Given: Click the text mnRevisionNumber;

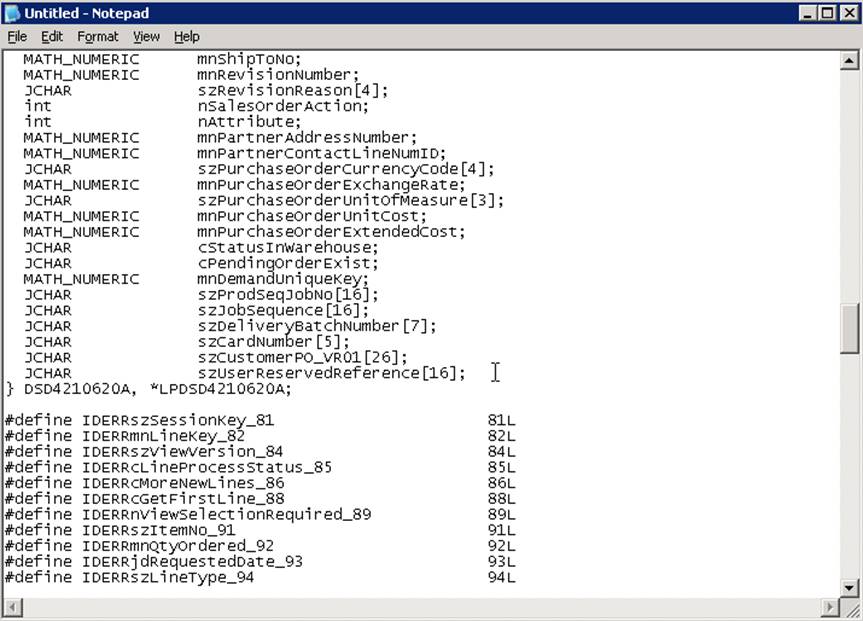Looking at the screenshot, I should point(278,74).
